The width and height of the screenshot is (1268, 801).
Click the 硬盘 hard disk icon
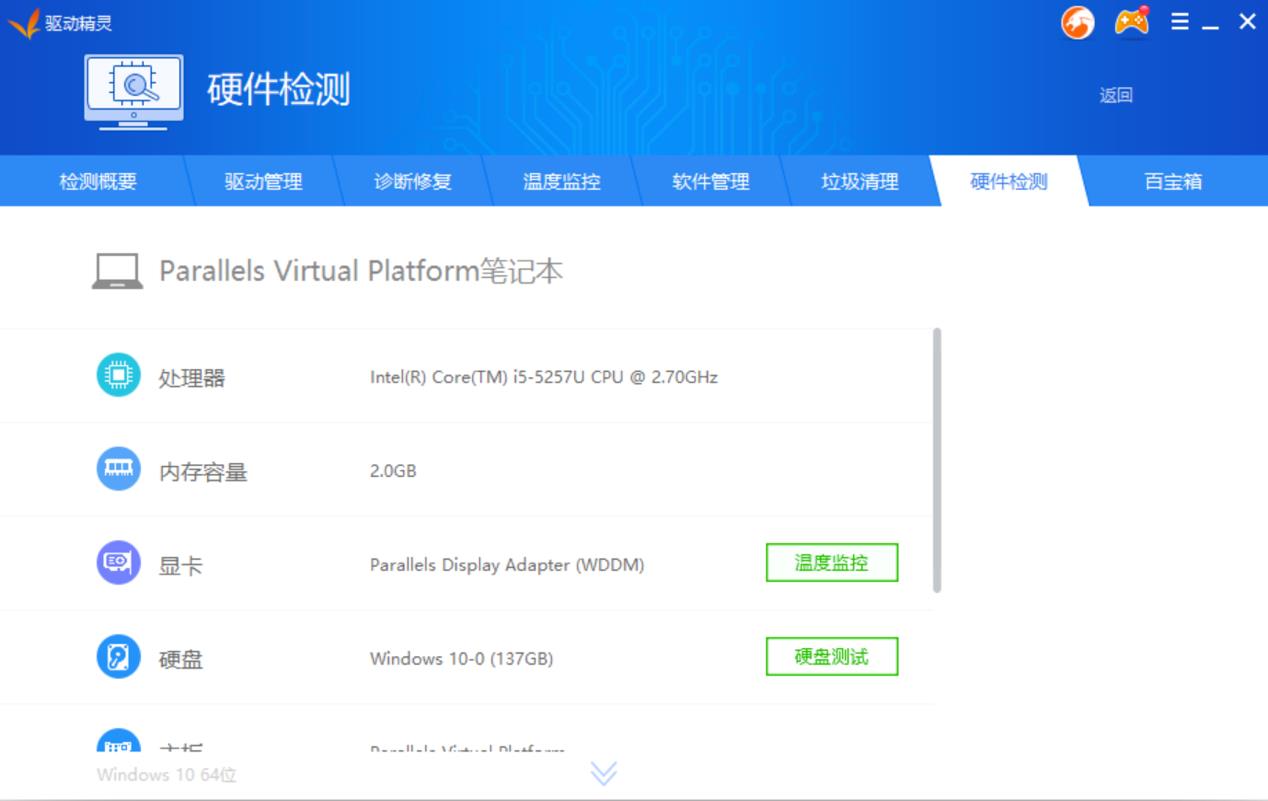[118, 657]
